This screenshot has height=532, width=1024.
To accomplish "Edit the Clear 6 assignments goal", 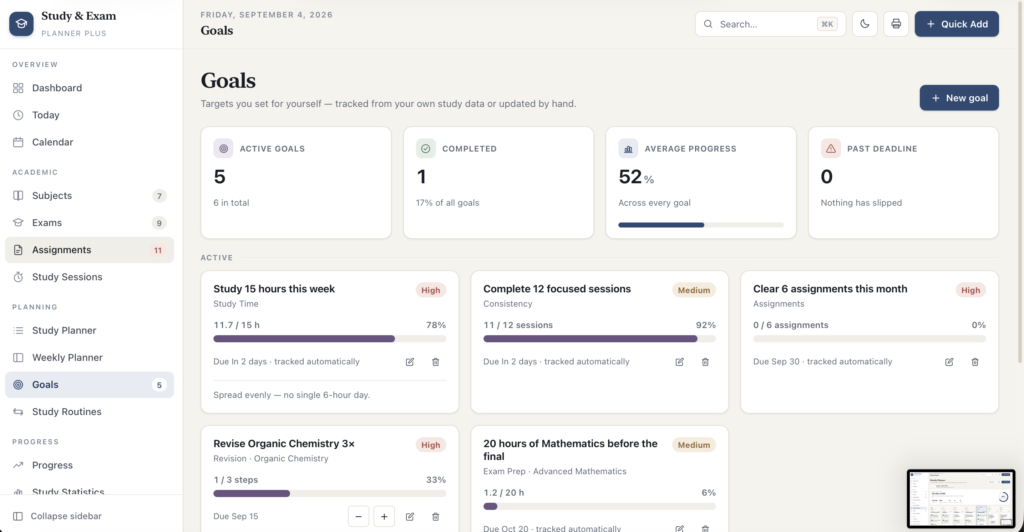I will coord(949,362).
